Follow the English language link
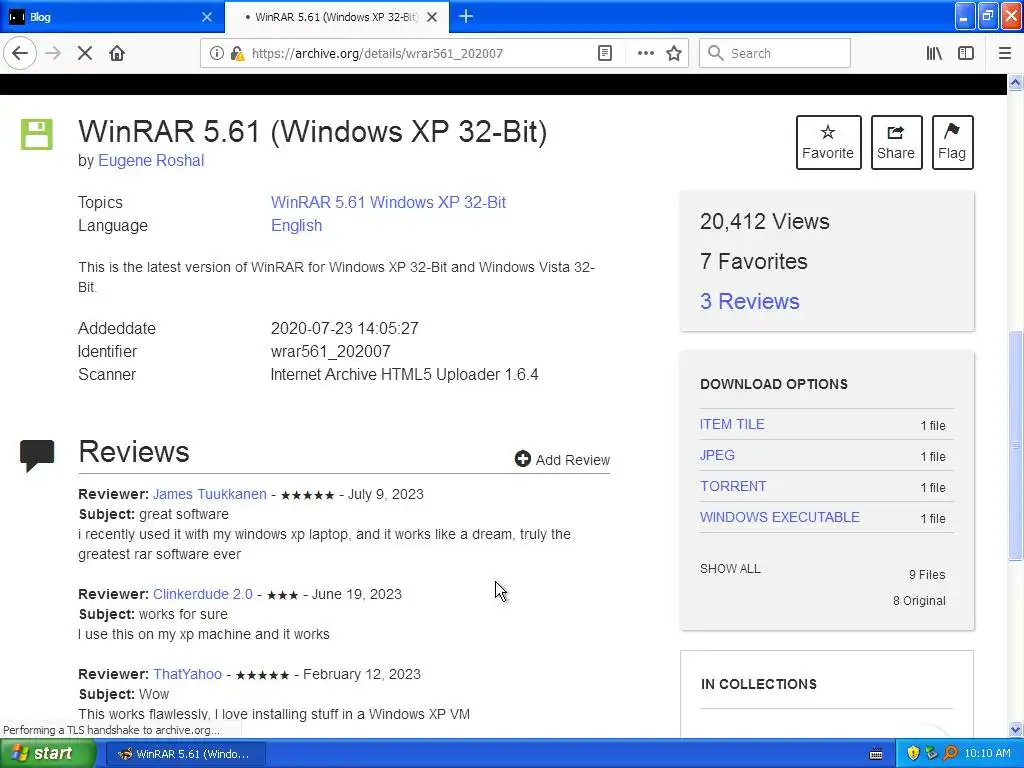 coord(296,225)
